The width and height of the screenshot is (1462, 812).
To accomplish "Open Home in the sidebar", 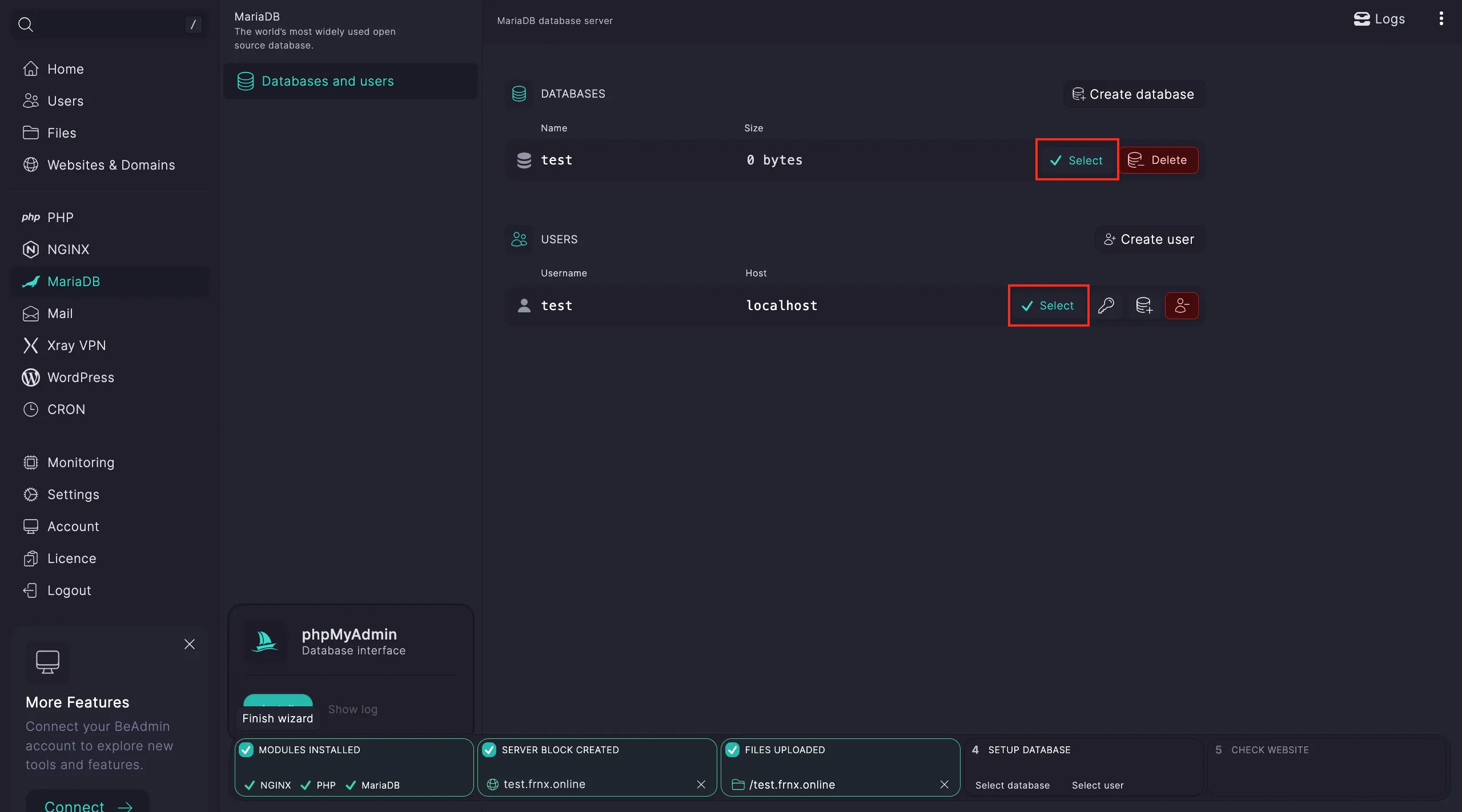I will click(x=110, y=69).
